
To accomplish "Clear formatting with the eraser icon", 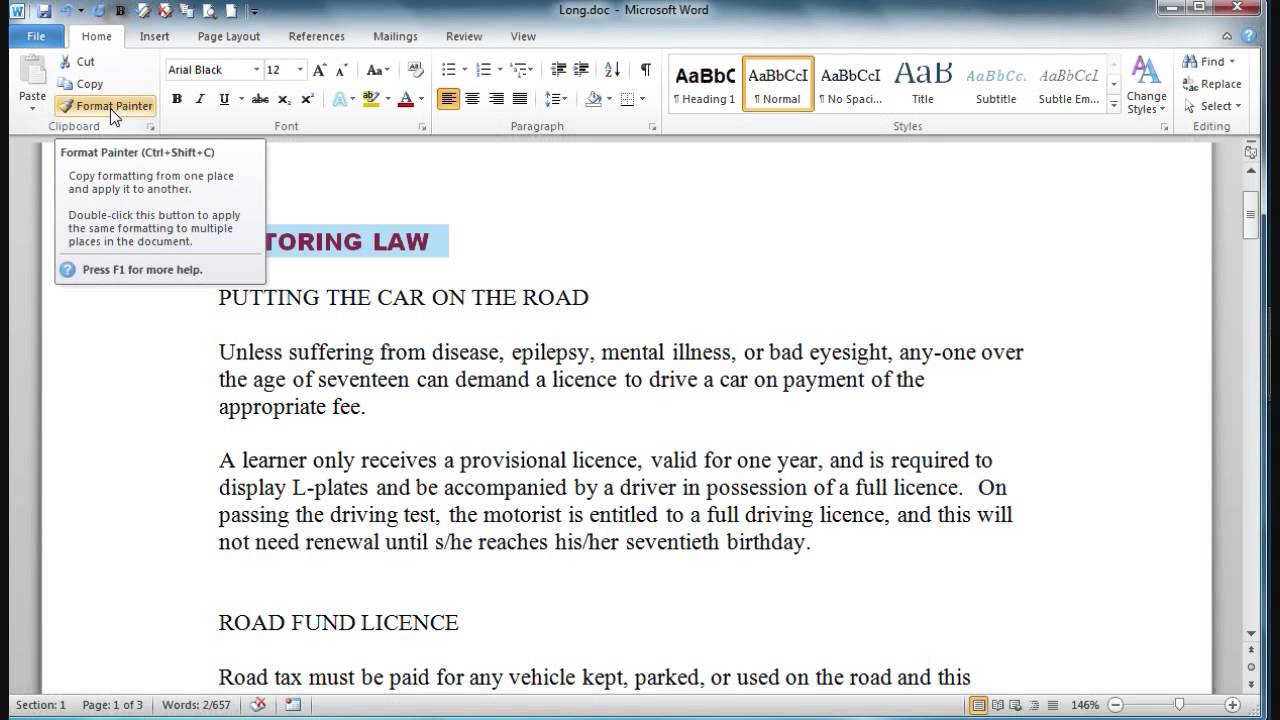I will pos(416,70).
